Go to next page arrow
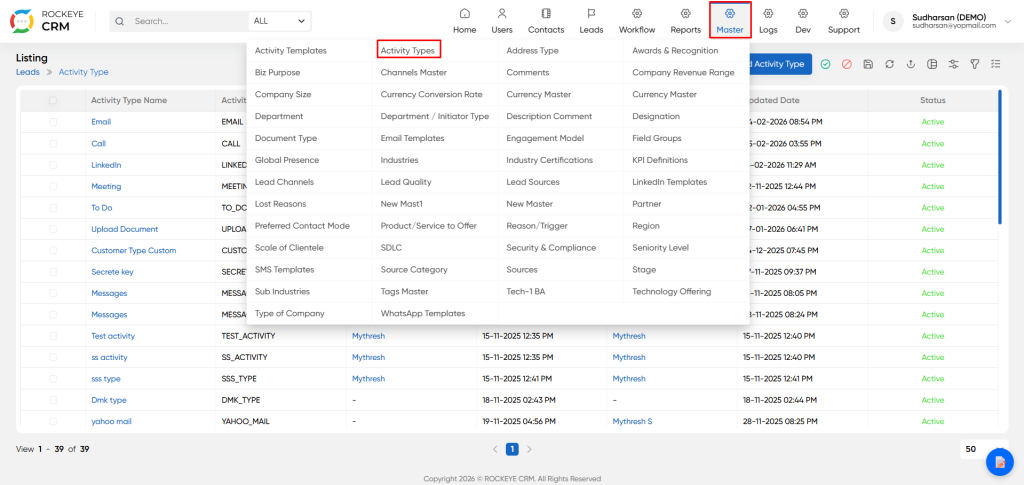This screenshot has height=485, width=1024. click(x=529, y=449)
